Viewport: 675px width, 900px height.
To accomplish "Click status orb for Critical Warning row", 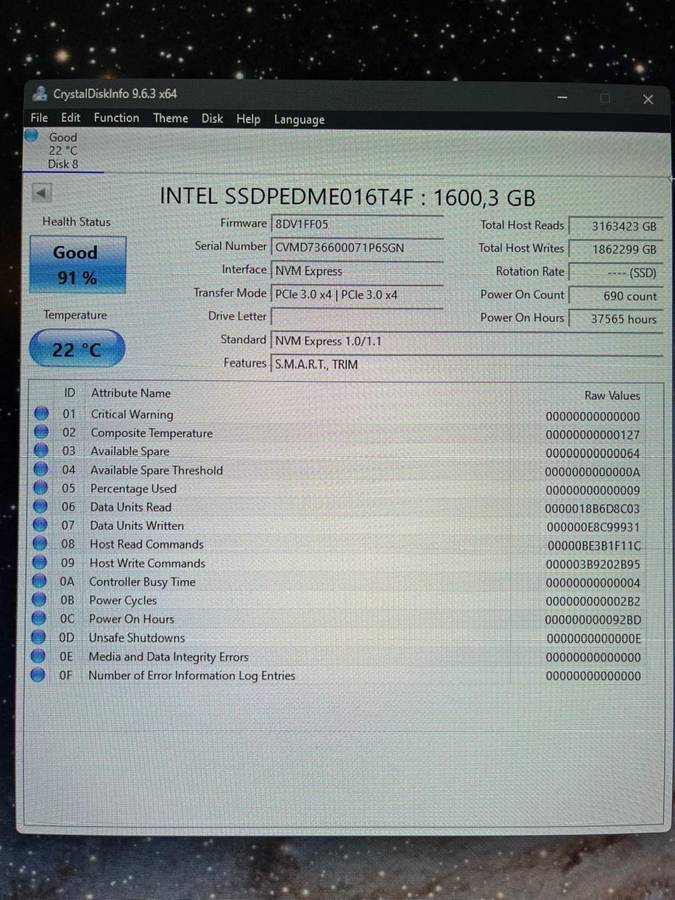I will point(41,413).
